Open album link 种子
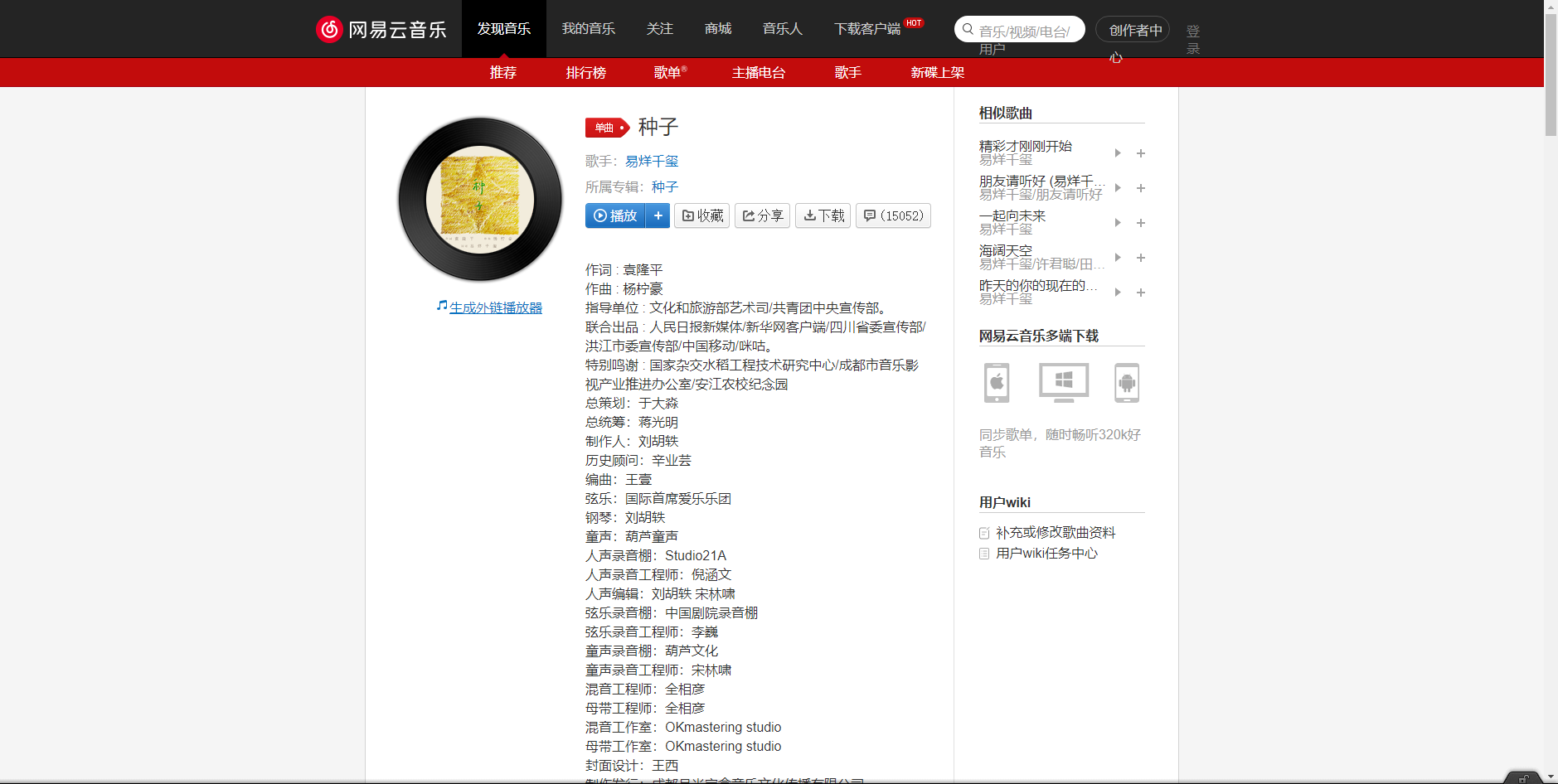 point(665,187)
